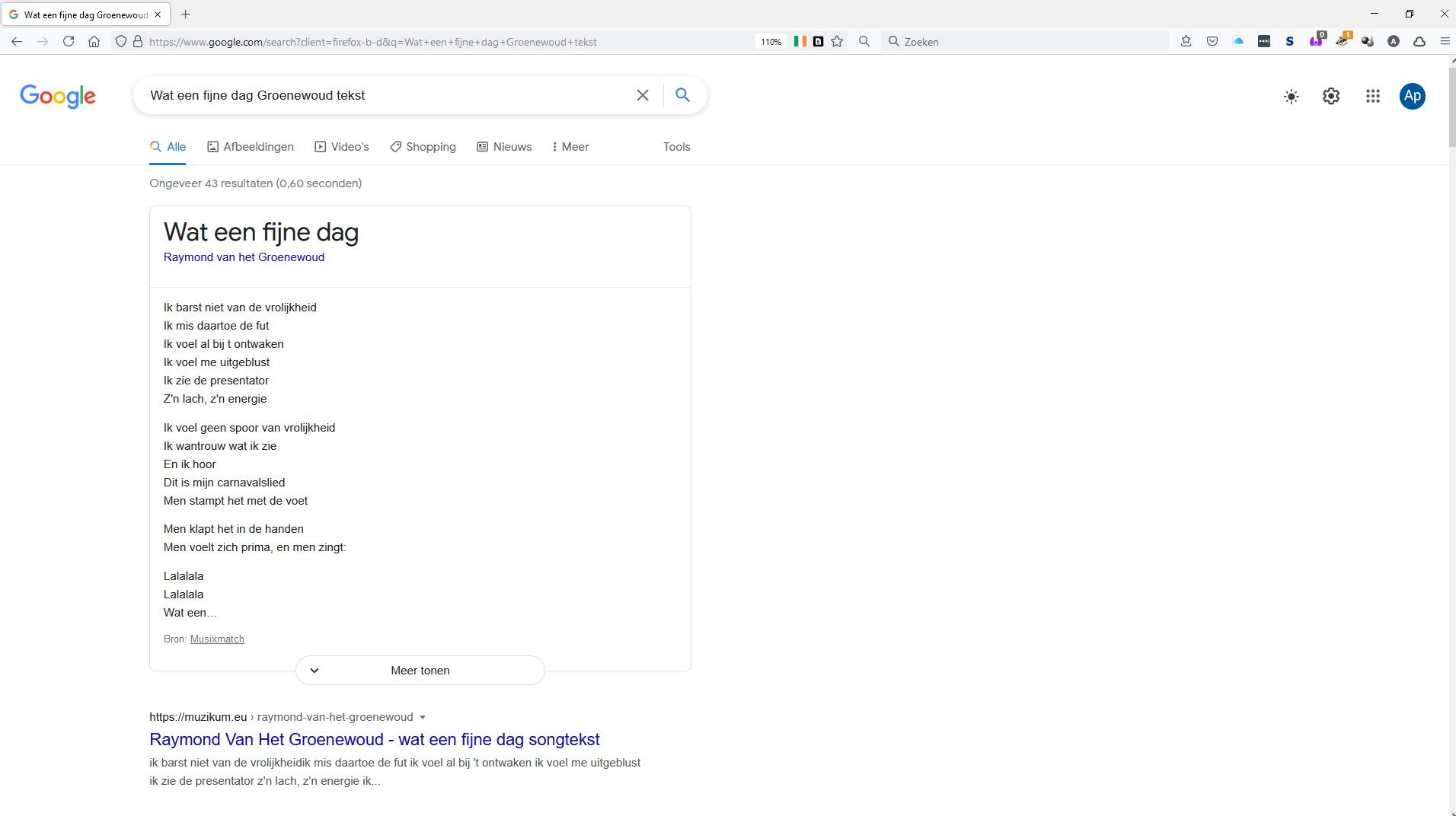Viewport: 1456px width, 816px height.
Task: Go forward to the next page
Action: click(x=43, y=42)
